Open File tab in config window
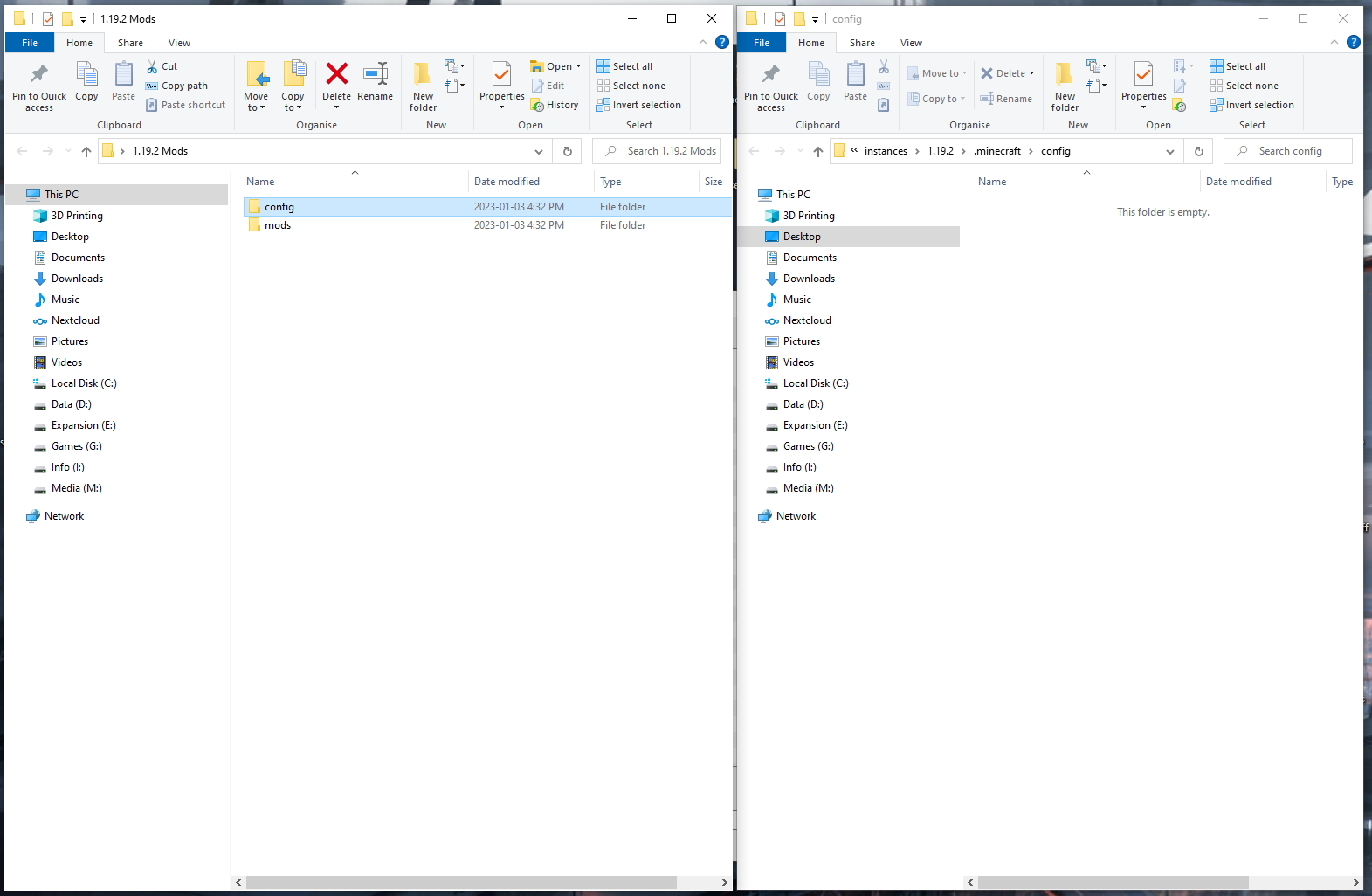 pos(762,43)
